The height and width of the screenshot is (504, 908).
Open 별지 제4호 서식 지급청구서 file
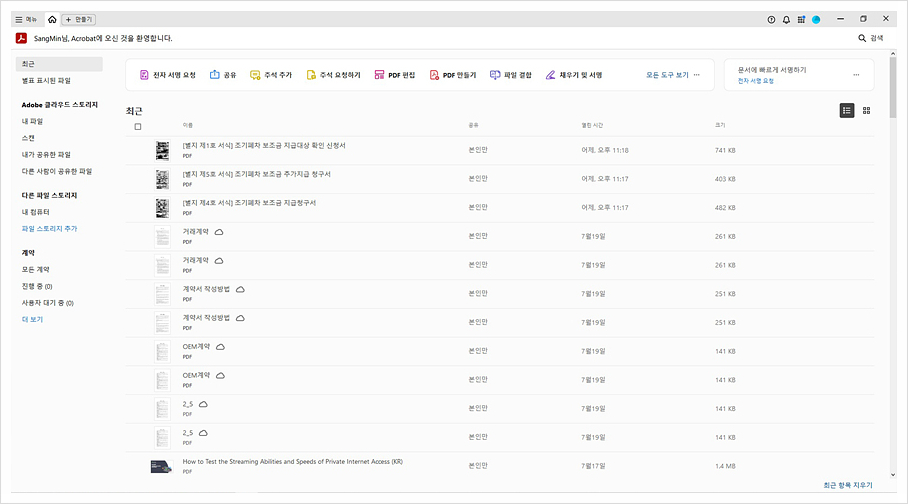(249, 203)
